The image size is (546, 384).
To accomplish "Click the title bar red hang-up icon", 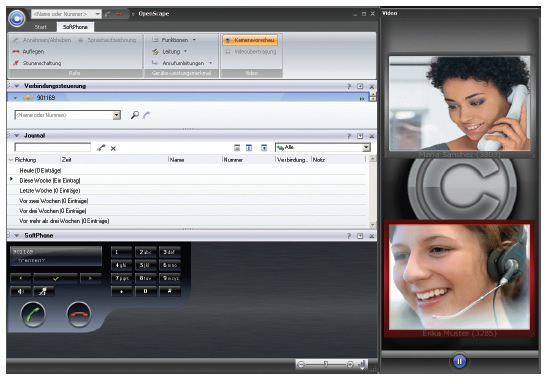I will (119, 14).
